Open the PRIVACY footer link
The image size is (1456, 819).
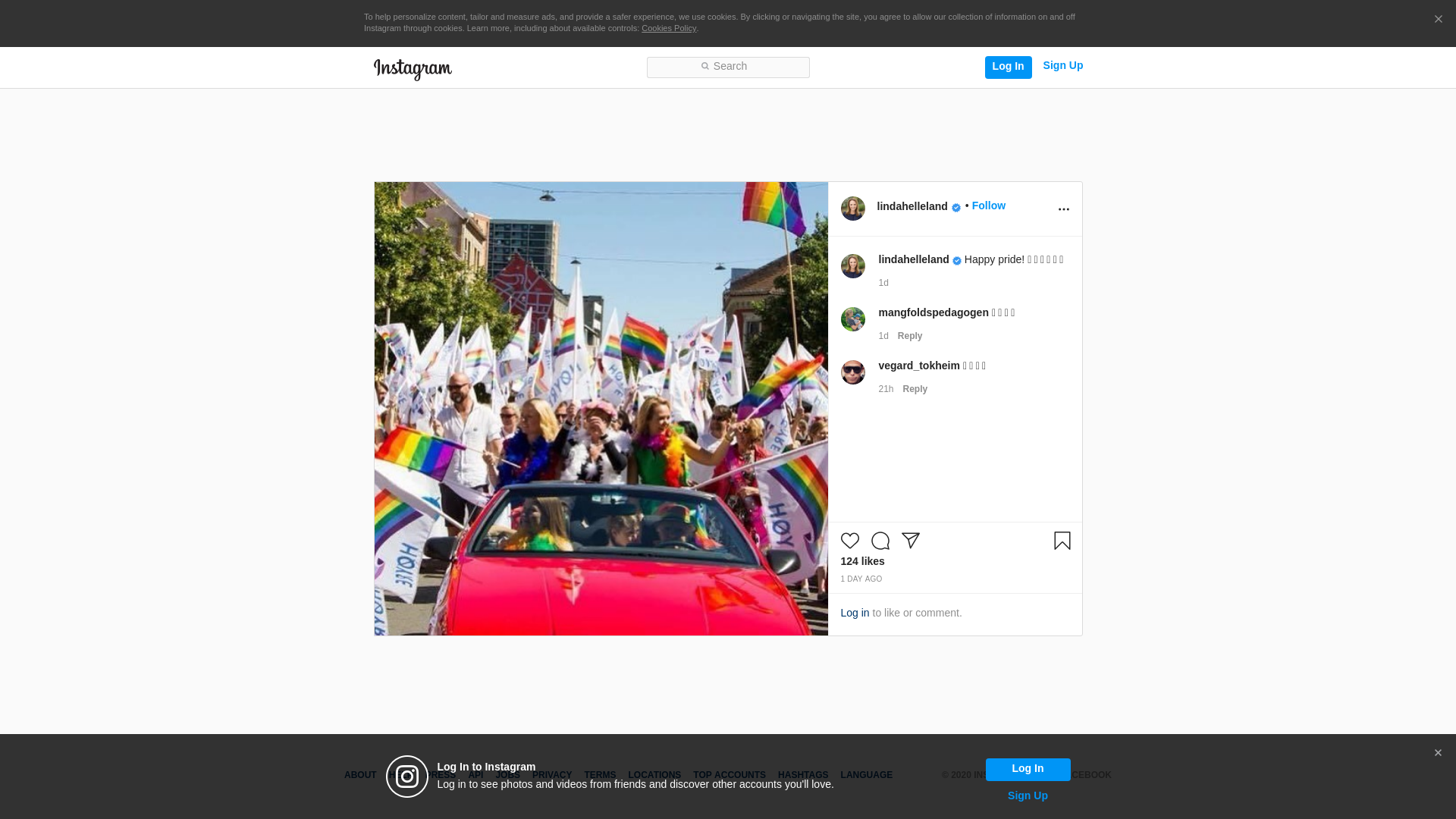[x=551, y=775]
